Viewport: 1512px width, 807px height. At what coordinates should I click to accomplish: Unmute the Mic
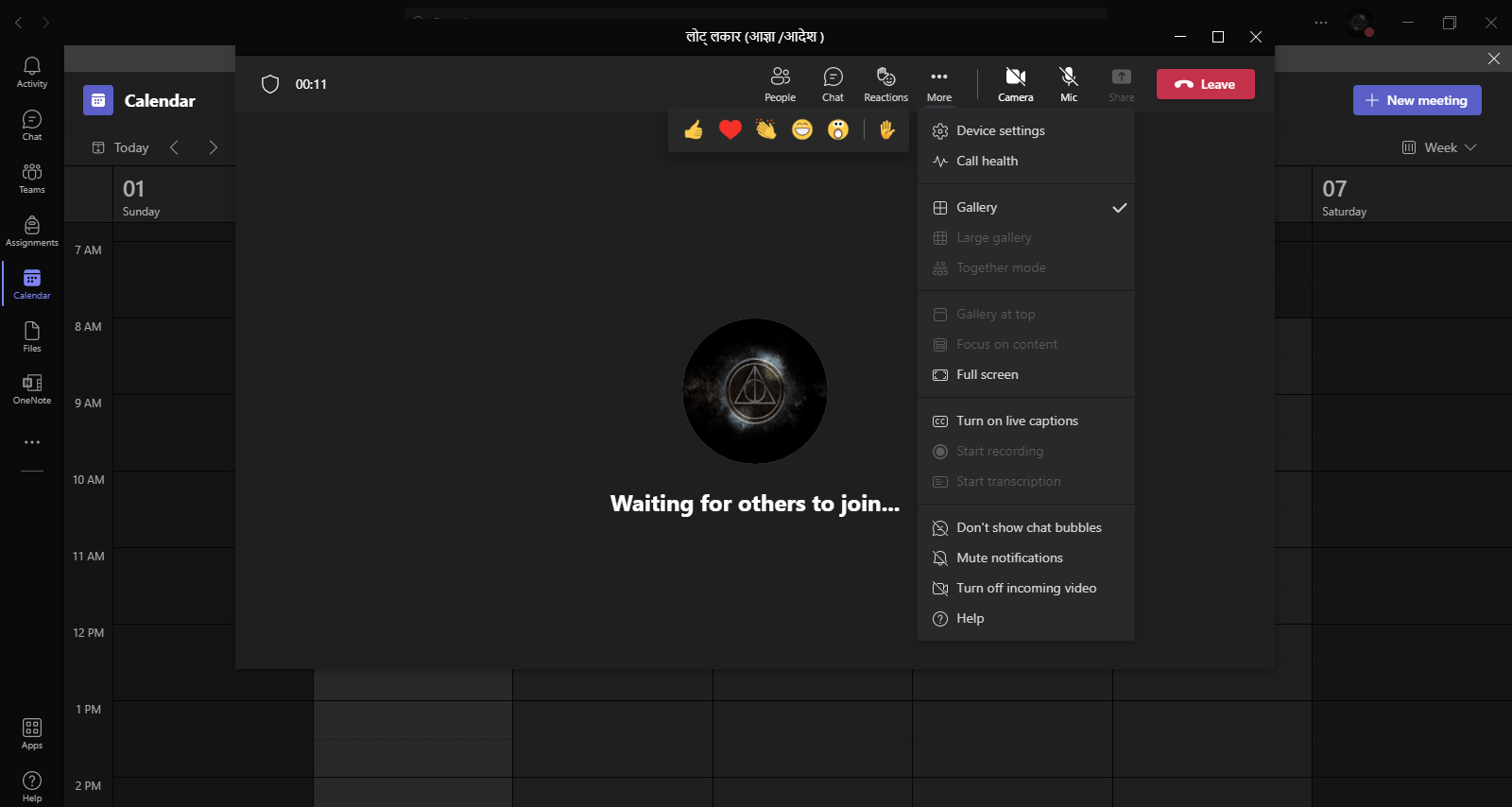(x=1069, y=84)
